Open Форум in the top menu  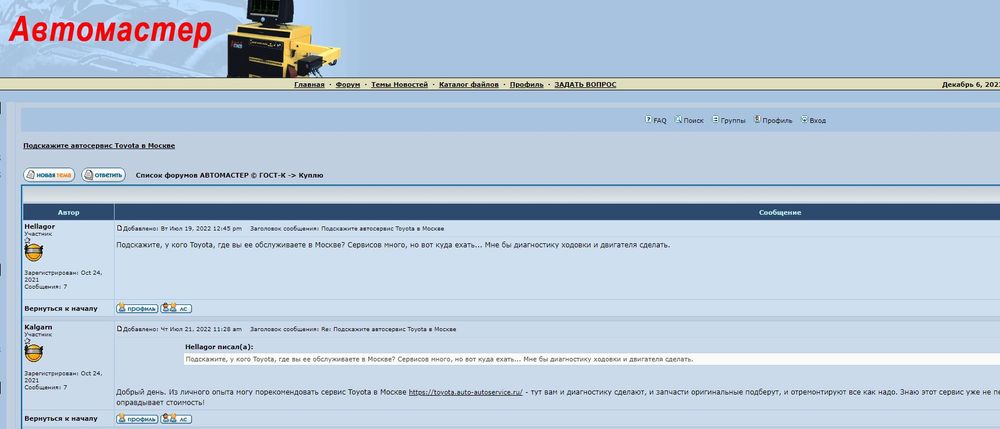click(348, 84)
